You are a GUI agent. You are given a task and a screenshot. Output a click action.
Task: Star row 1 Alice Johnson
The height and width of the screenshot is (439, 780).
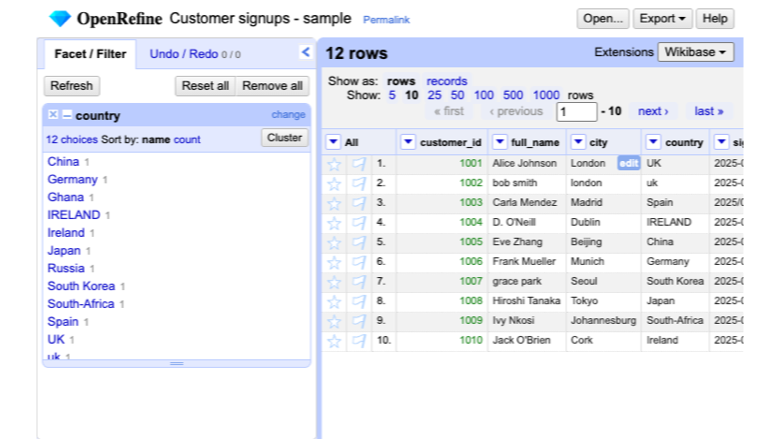tap(334, 164)
